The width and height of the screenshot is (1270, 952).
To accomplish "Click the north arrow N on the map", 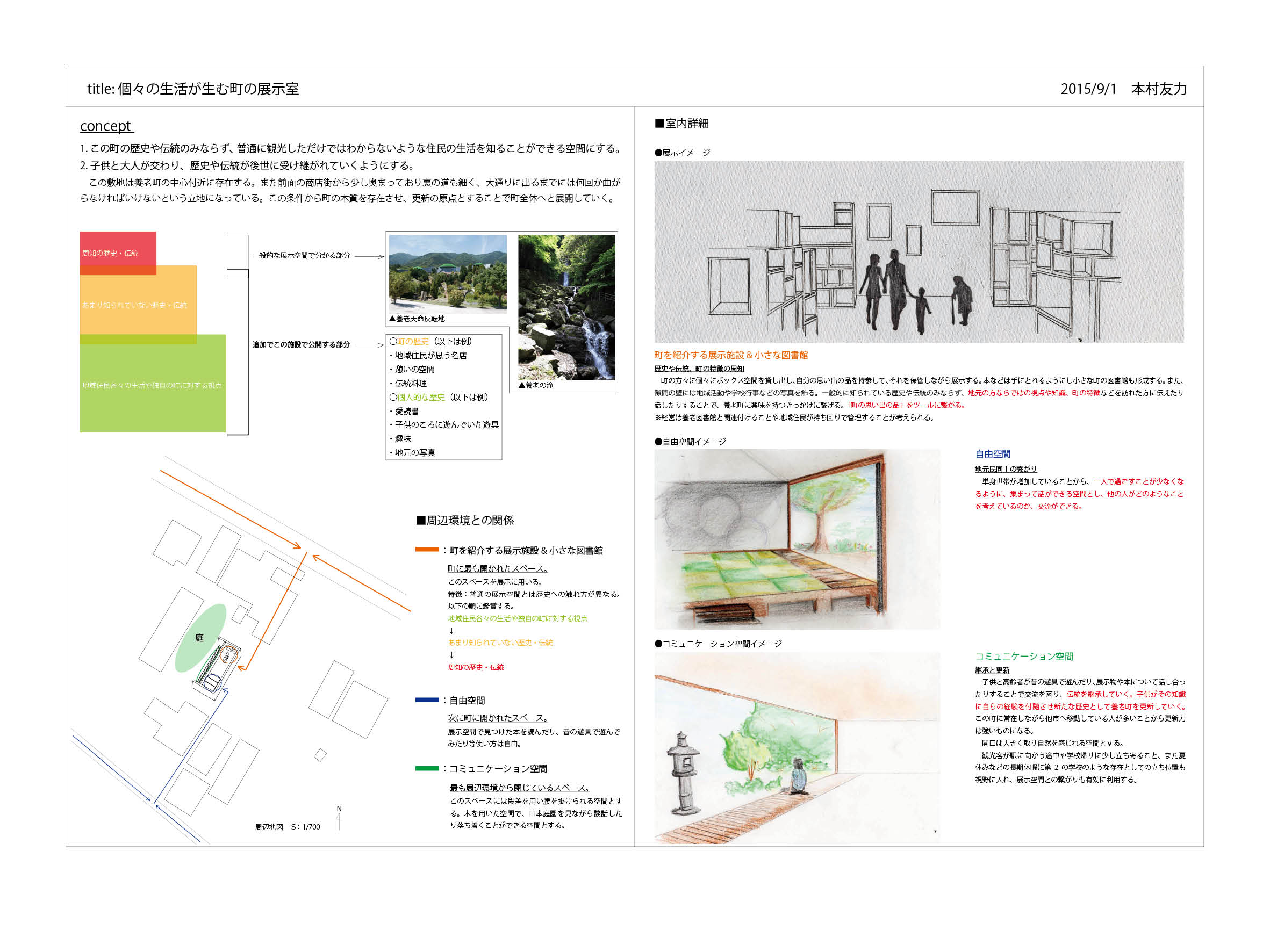I will pos(339,818).
